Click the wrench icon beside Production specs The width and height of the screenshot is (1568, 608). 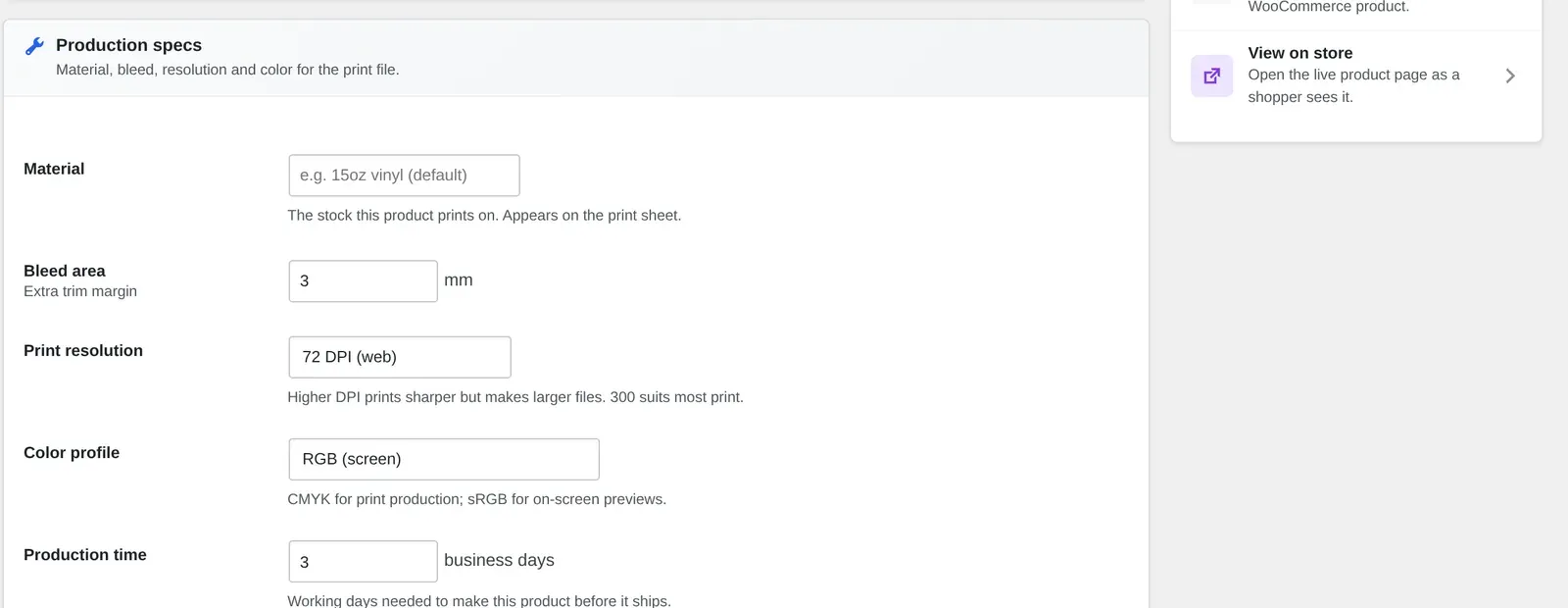(x=34, y=46)
